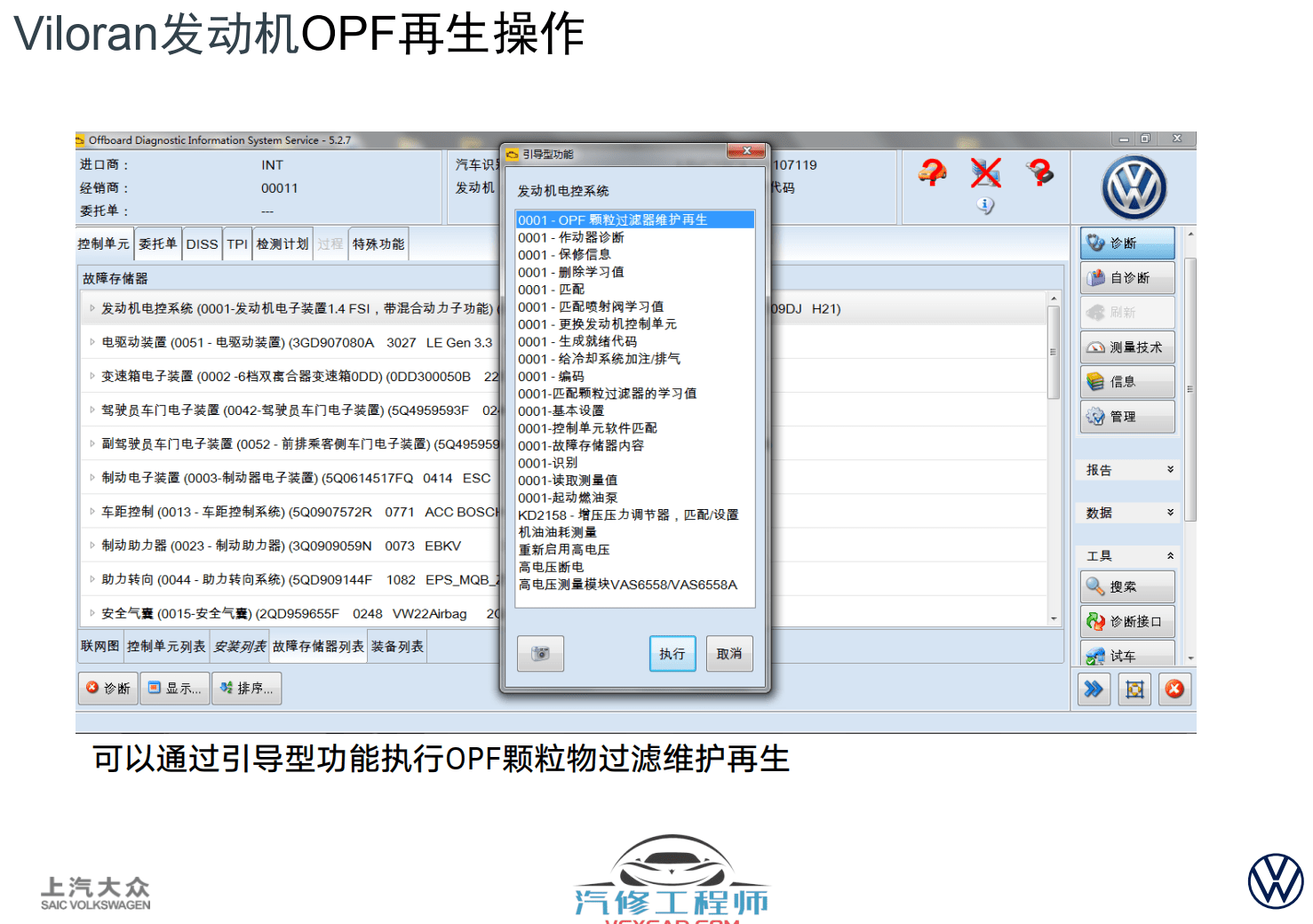This screenshot has height=924, width=1313.
Task: Click the fast-forward double arrow icon
Action: click(x=1094, y=689)
